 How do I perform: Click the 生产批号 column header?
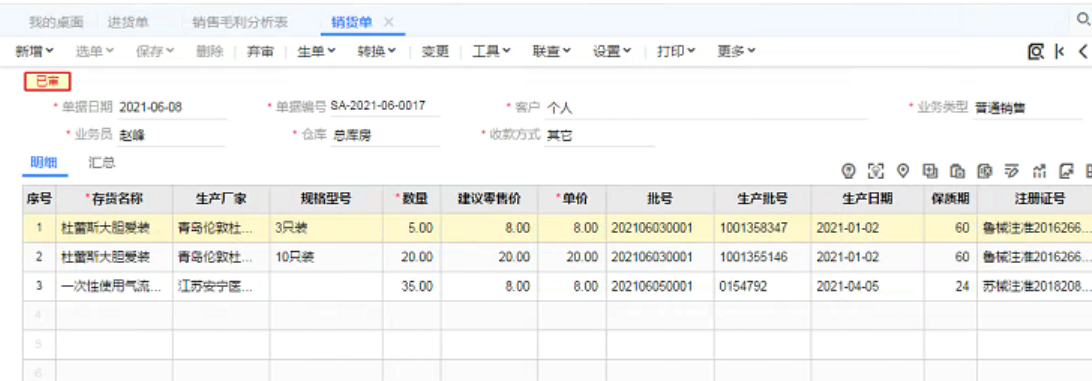[x=763, y=199]
